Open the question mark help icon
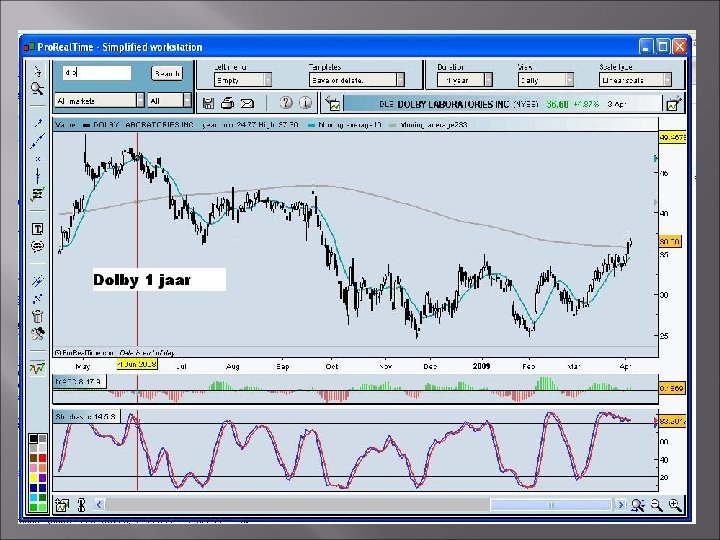720x540 pixels. click(286, 102)
